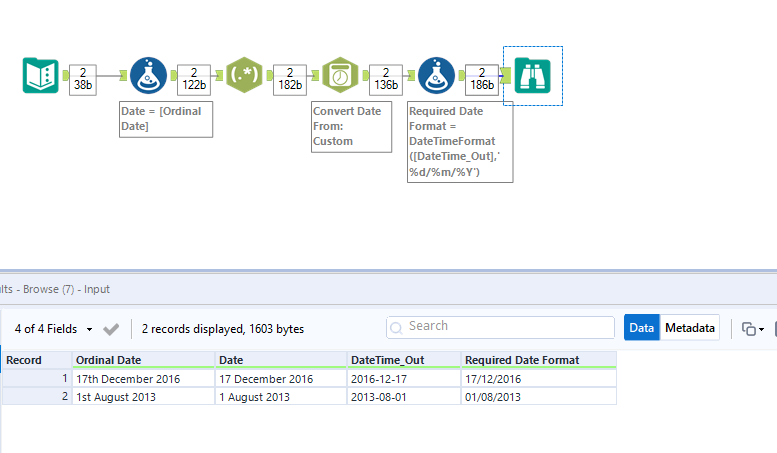Click the results Search field
Screen dimensions: 777x453
[x=500, y=327]
